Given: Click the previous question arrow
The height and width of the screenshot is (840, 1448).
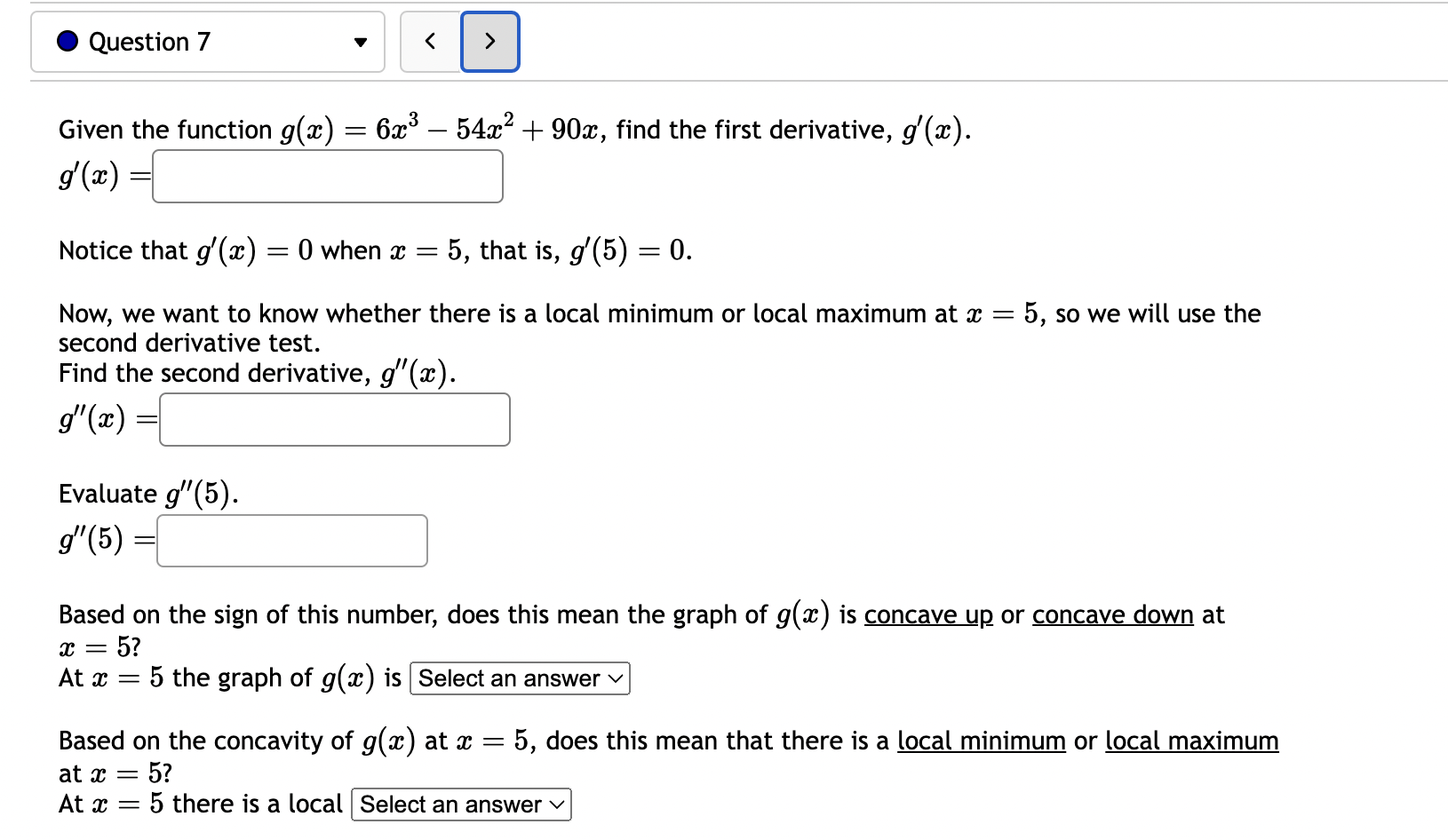Looking at the screenshot, I should tap(430, 41).
